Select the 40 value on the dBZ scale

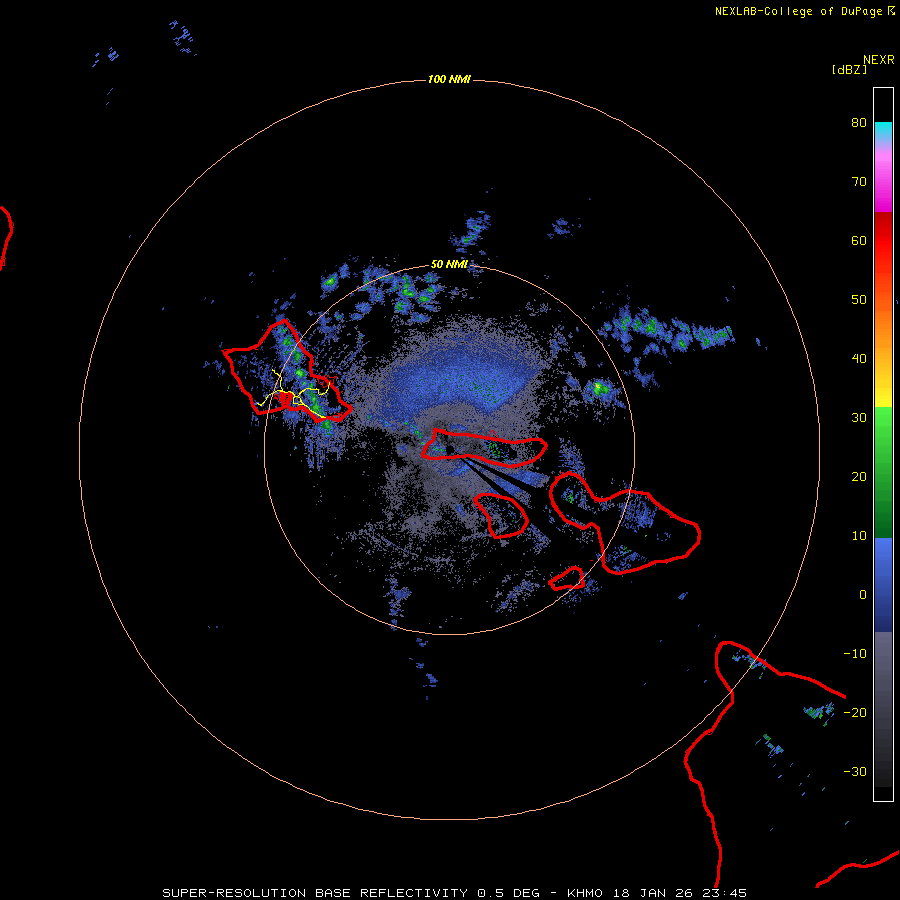point(859,358)
